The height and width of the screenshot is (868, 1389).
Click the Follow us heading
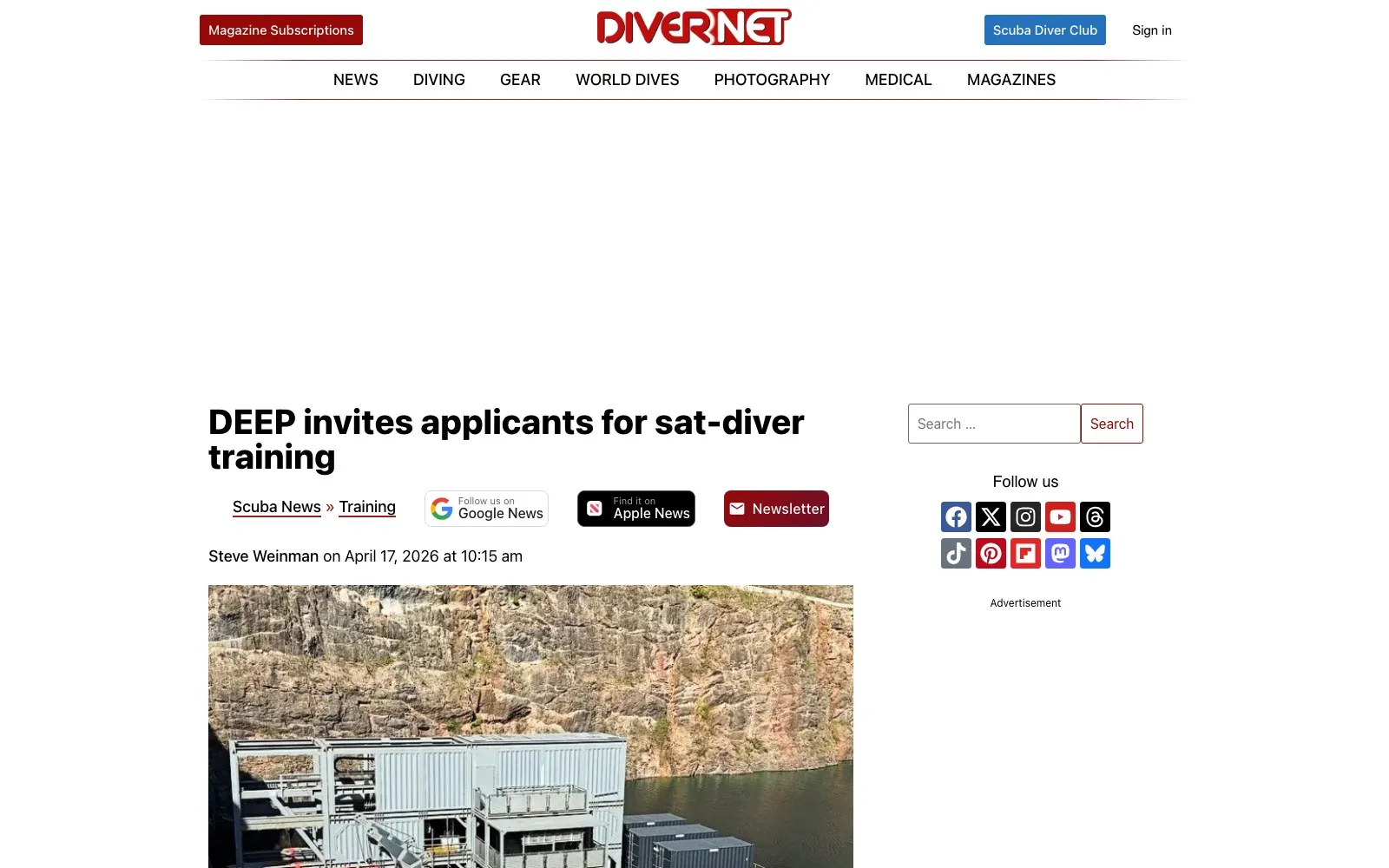pyautogui.click(x=1025, y=482)
